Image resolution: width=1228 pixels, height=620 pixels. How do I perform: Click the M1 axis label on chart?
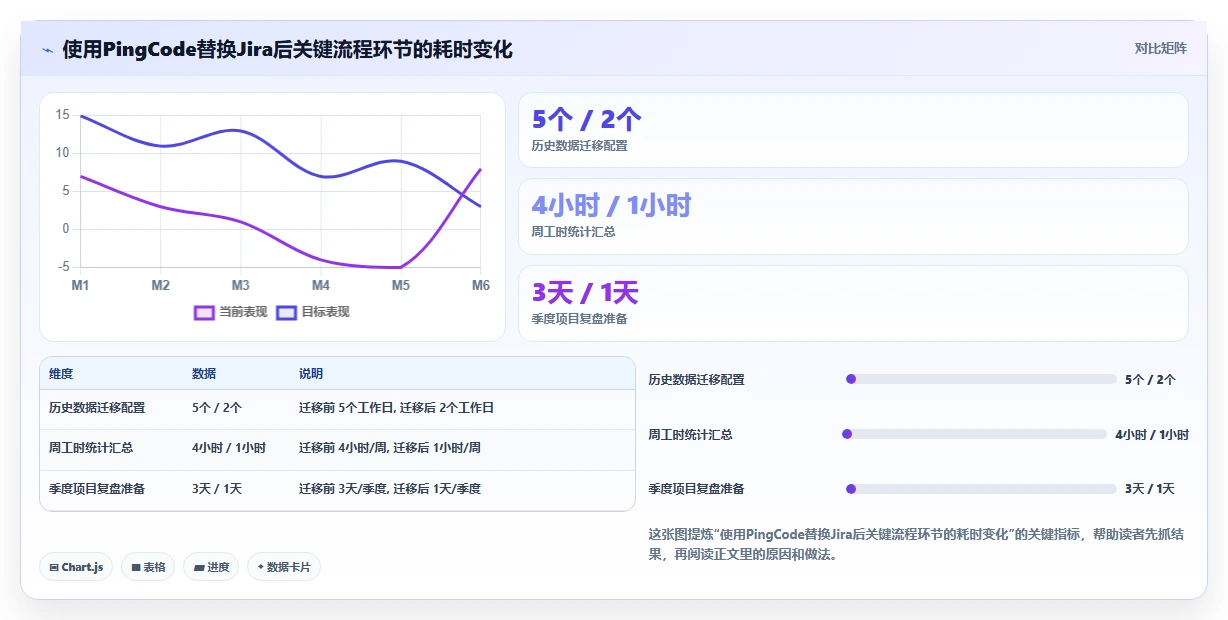pyautogui.click(x=80, y=285)
